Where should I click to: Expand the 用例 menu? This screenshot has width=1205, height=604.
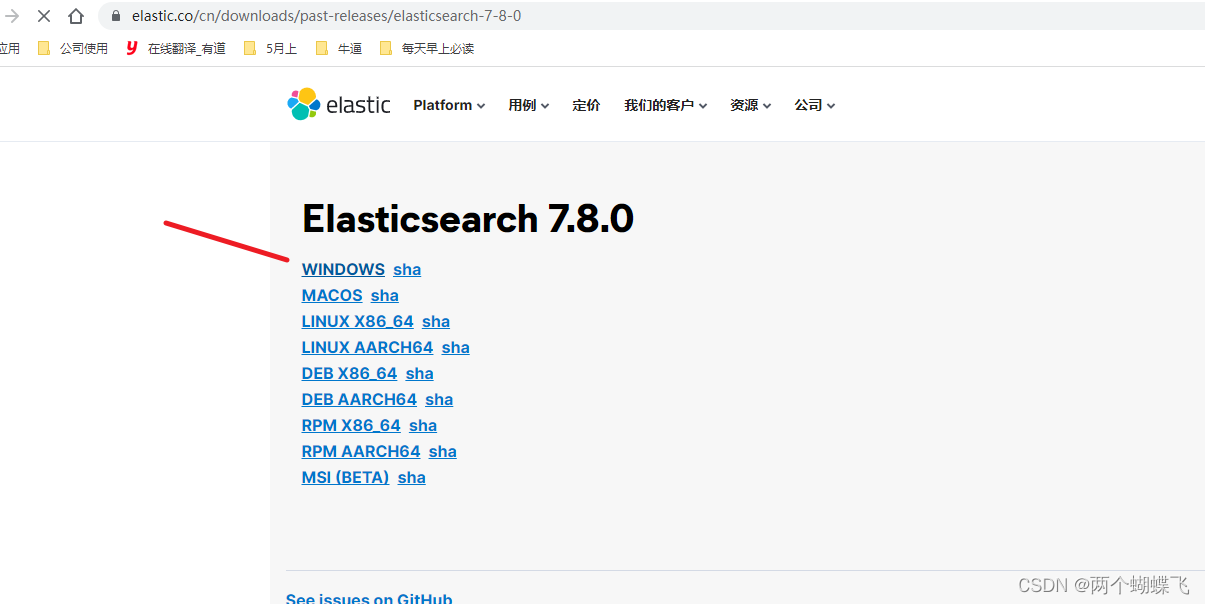(x=529, y=105)
